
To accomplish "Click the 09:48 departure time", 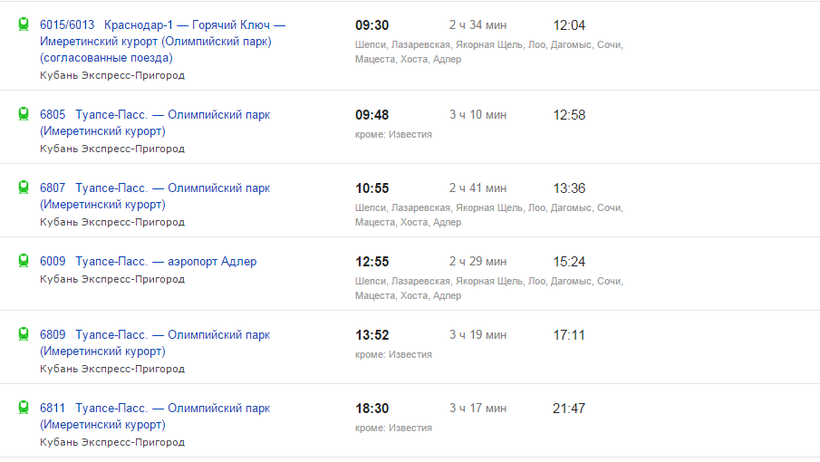I will (x=372, y=115).
